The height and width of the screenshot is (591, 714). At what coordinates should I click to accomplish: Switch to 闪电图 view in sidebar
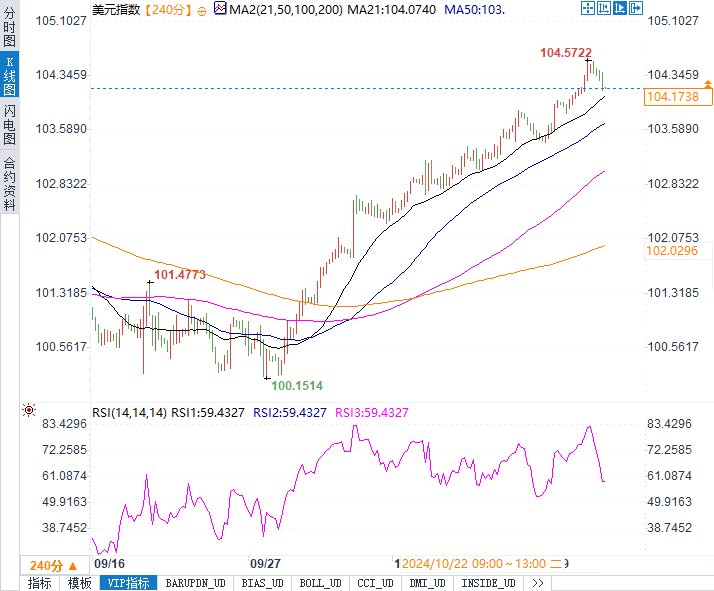point(10,125)
